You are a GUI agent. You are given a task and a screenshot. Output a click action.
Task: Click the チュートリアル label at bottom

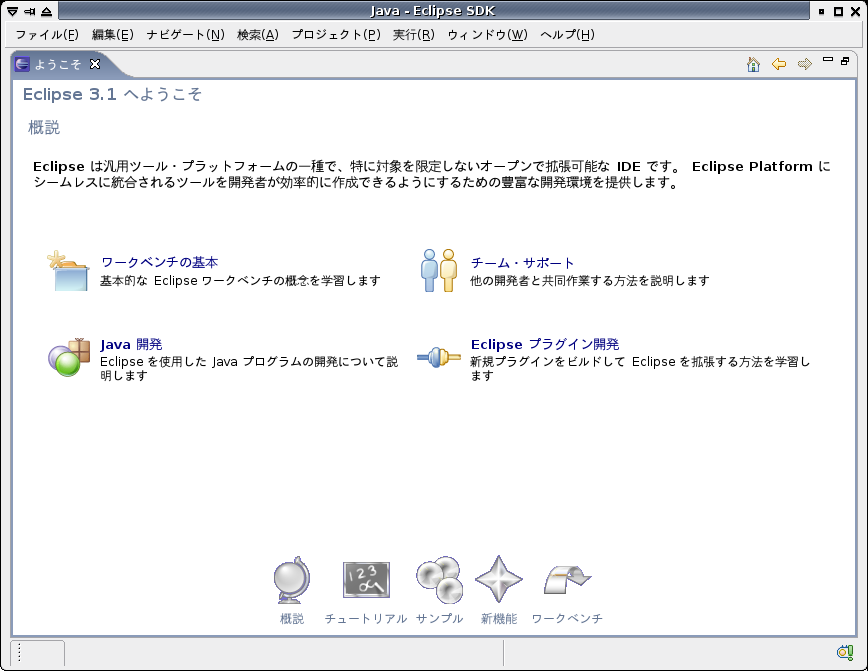pyautogui.click(x=366, y=619)
